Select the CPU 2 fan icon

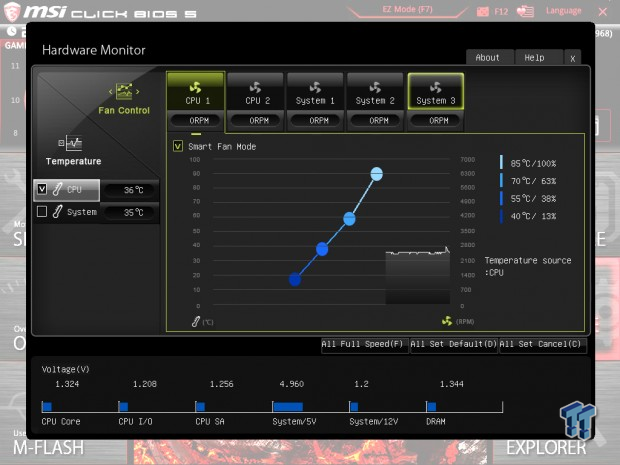[x=255, y=87]
